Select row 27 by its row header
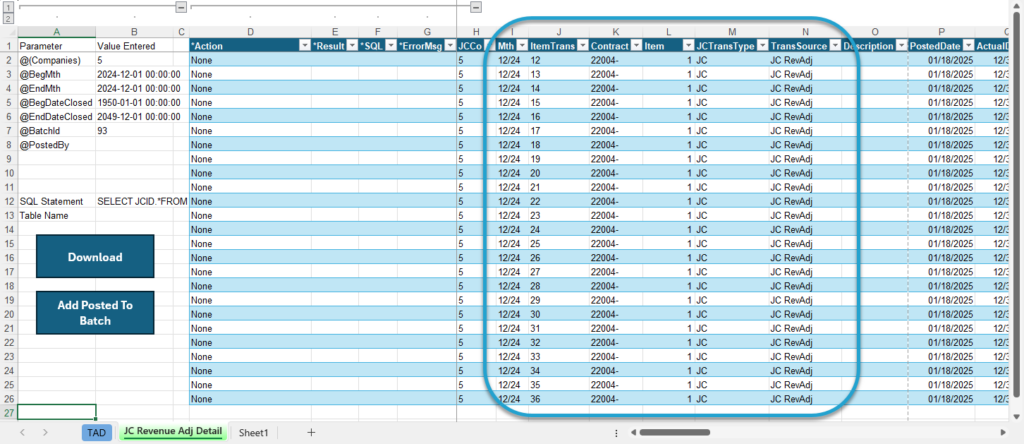 point(8,413)
